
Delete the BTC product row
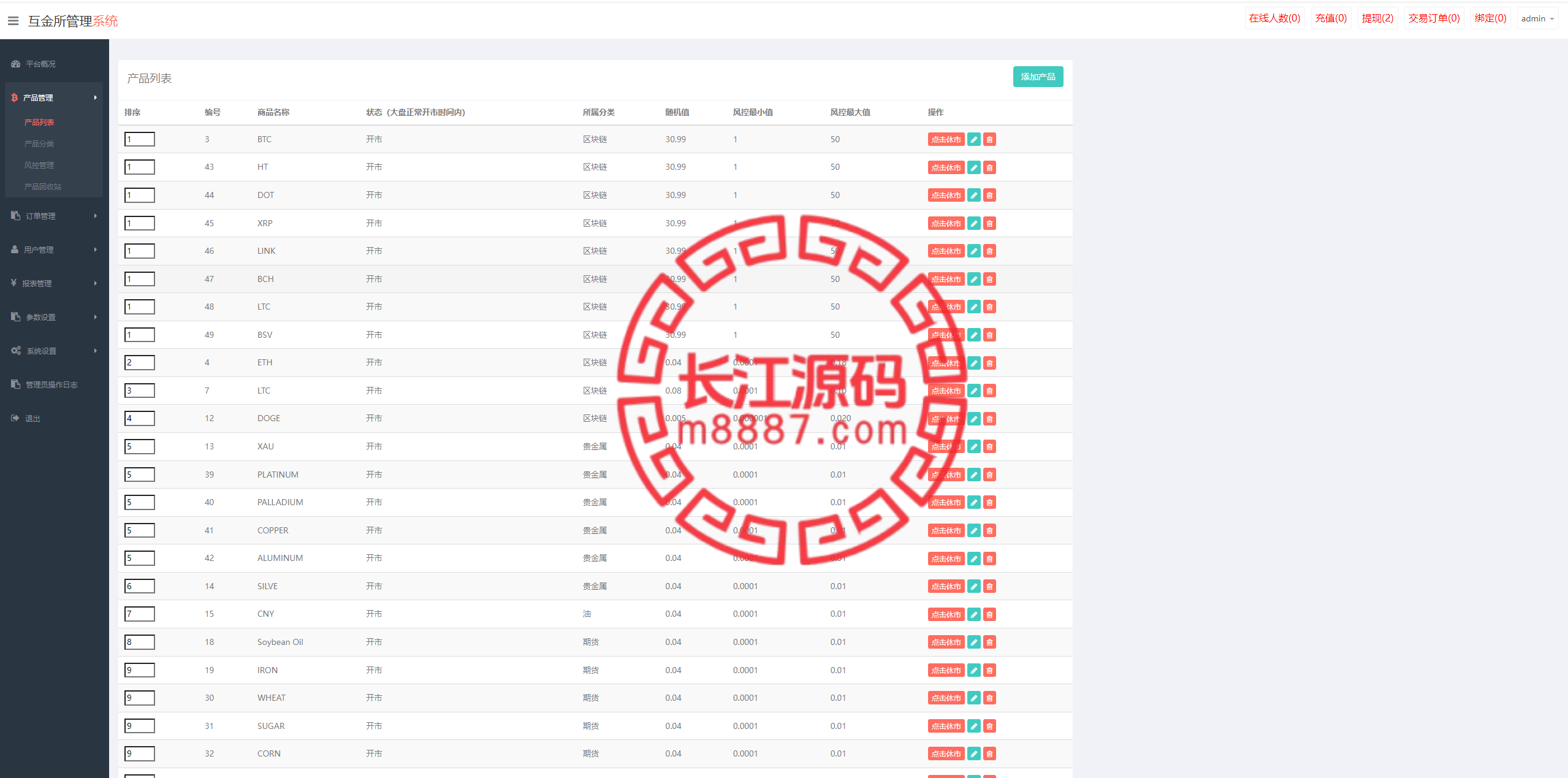click(x=989, y=140)
